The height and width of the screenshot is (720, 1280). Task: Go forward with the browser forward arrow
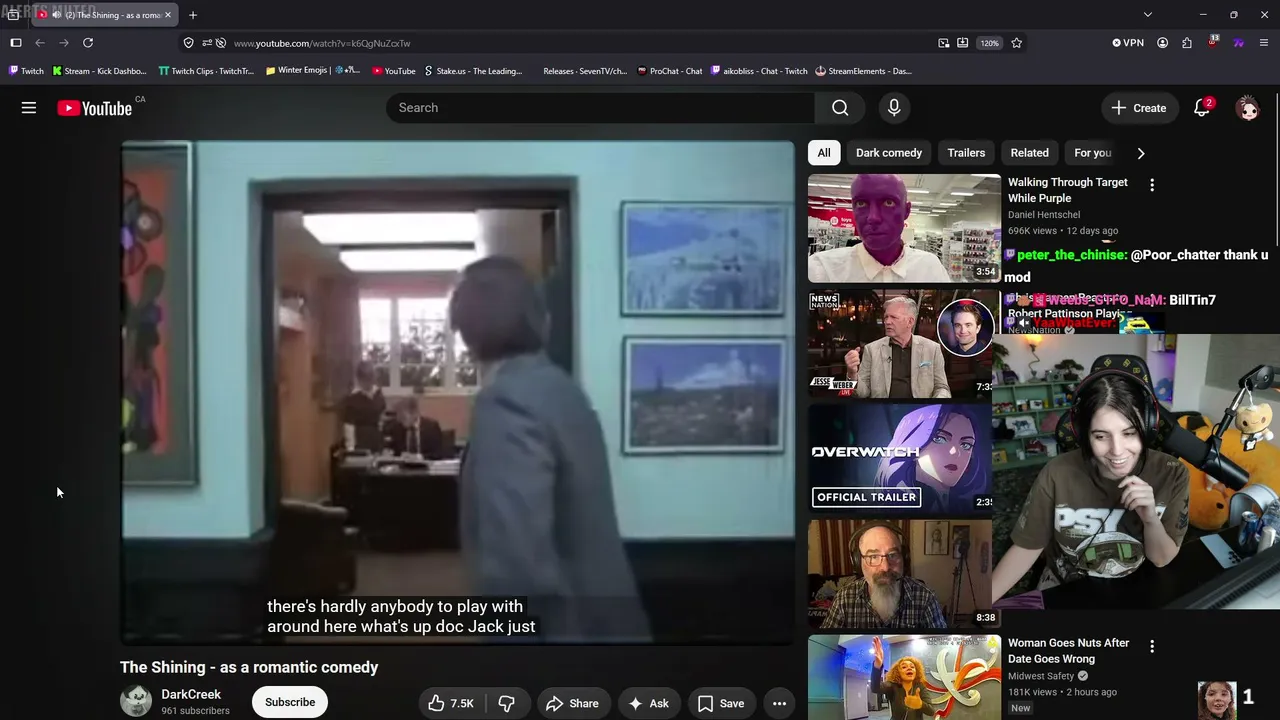64,43
